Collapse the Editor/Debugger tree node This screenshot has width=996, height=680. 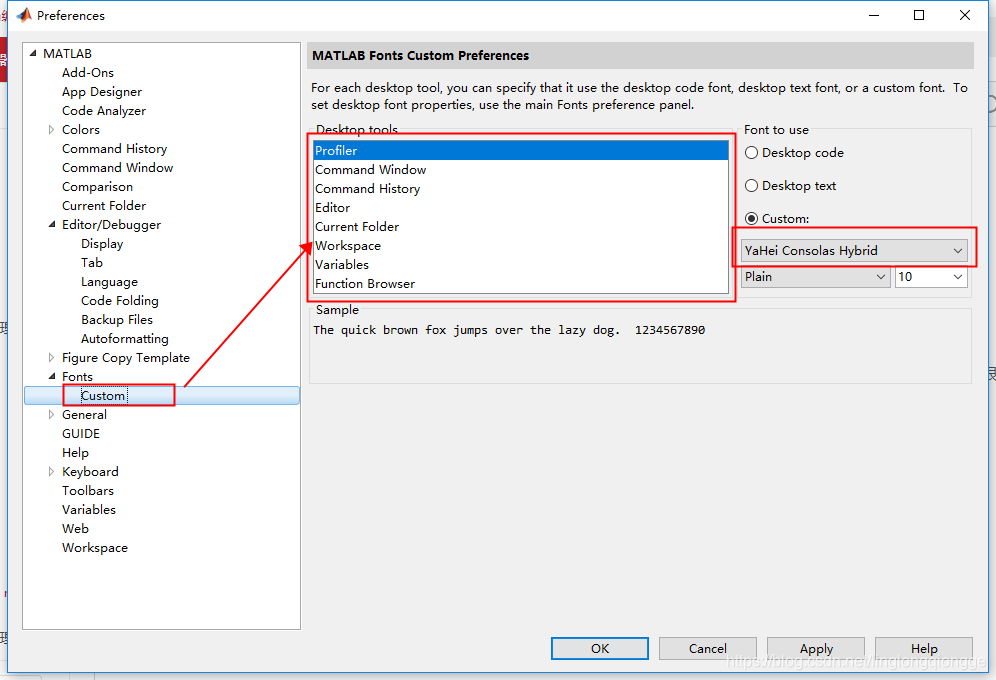click(x=52, y=225)
